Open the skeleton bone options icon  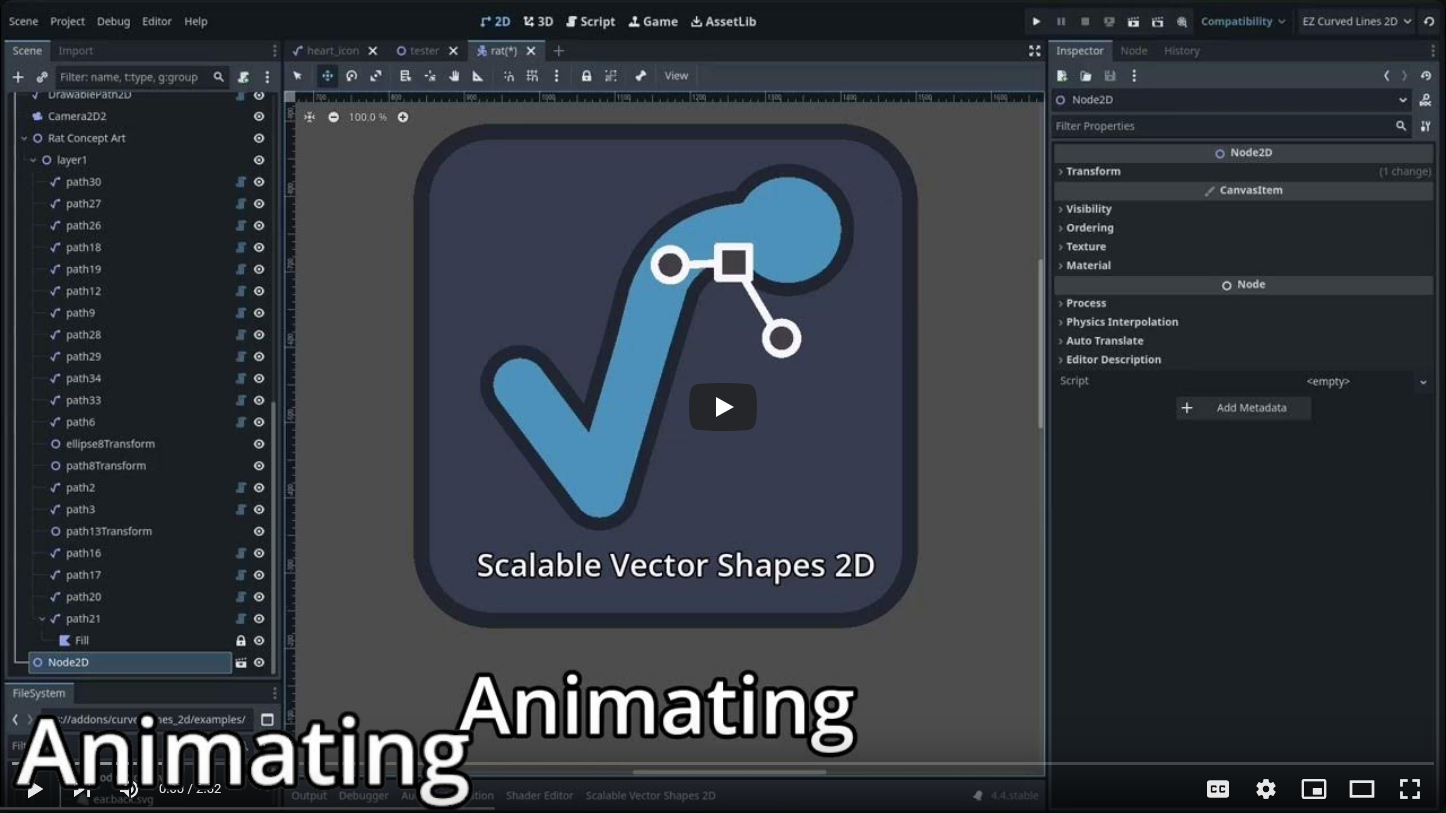pos(641,76)
